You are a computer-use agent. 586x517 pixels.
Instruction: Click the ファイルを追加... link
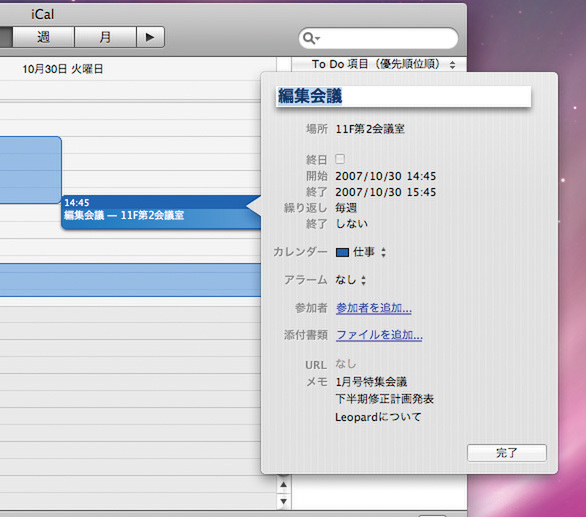click(379, 335)
